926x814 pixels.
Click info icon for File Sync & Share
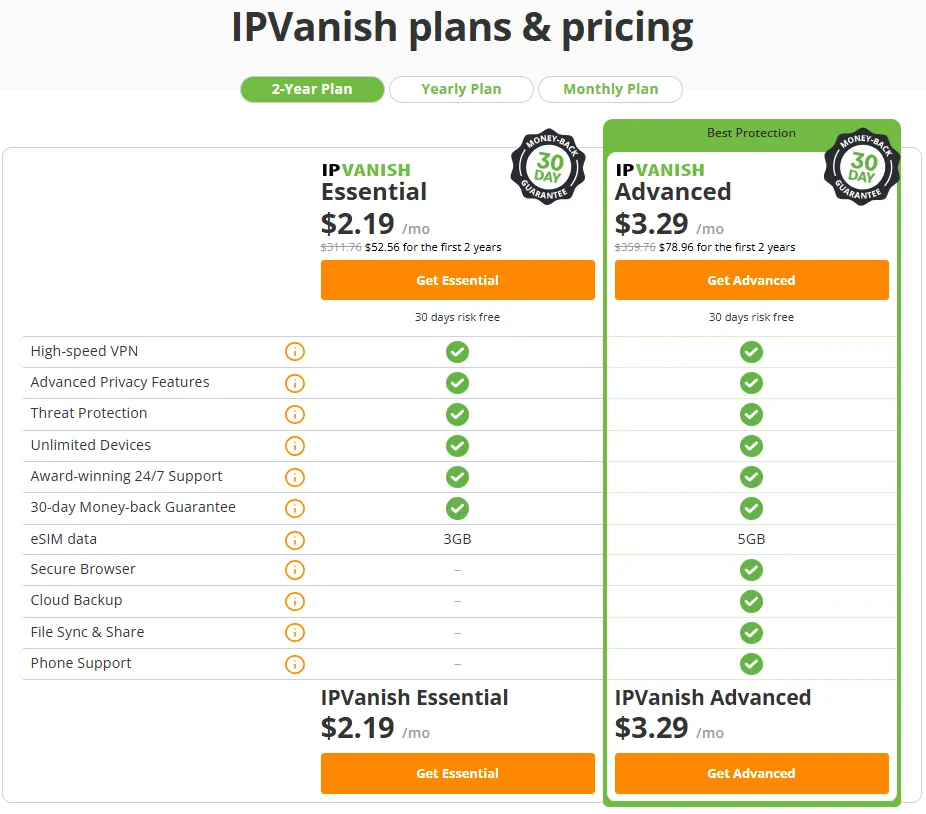[x=294, y=633]
